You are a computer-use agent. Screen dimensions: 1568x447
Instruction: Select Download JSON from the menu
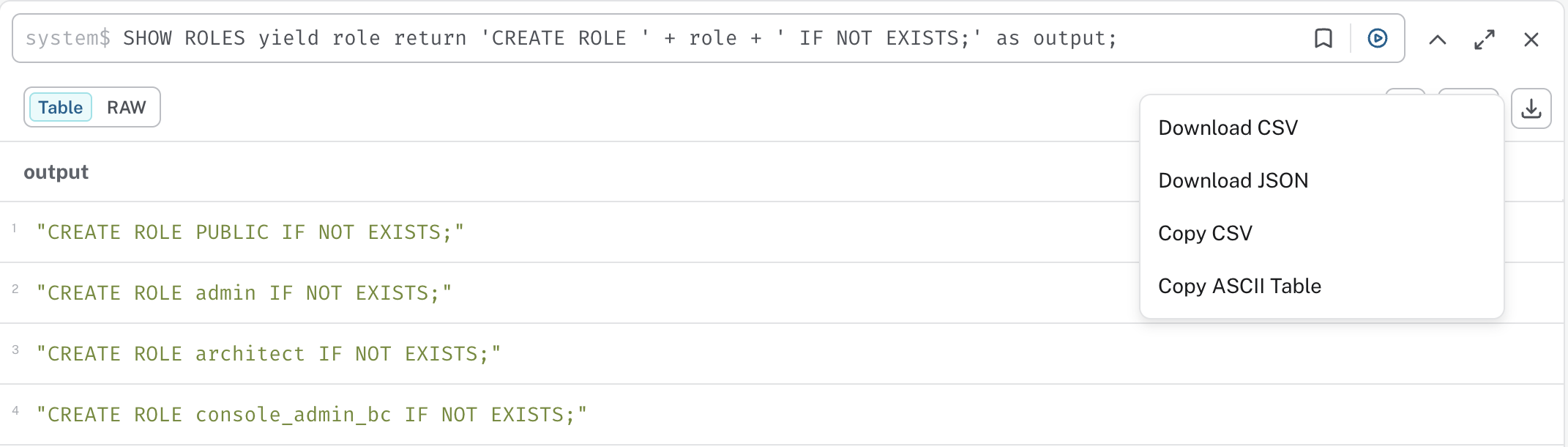(1233, 180)
